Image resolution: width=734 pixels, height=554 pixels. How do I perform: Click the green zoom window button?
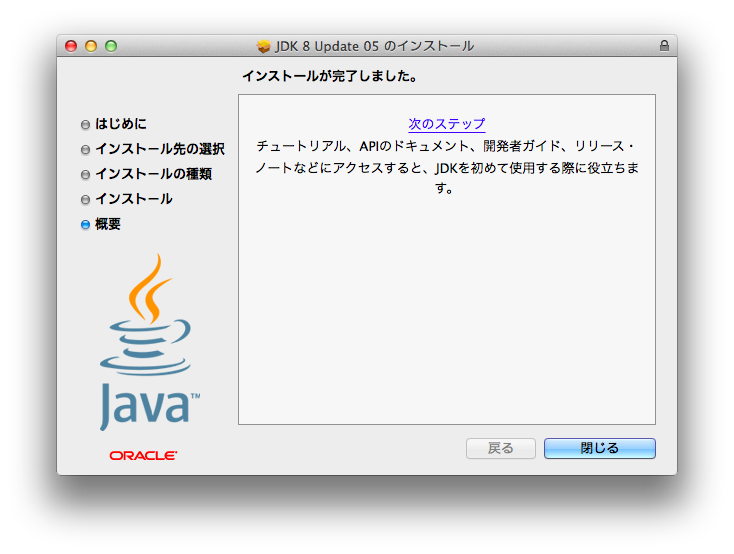[111, 46]
